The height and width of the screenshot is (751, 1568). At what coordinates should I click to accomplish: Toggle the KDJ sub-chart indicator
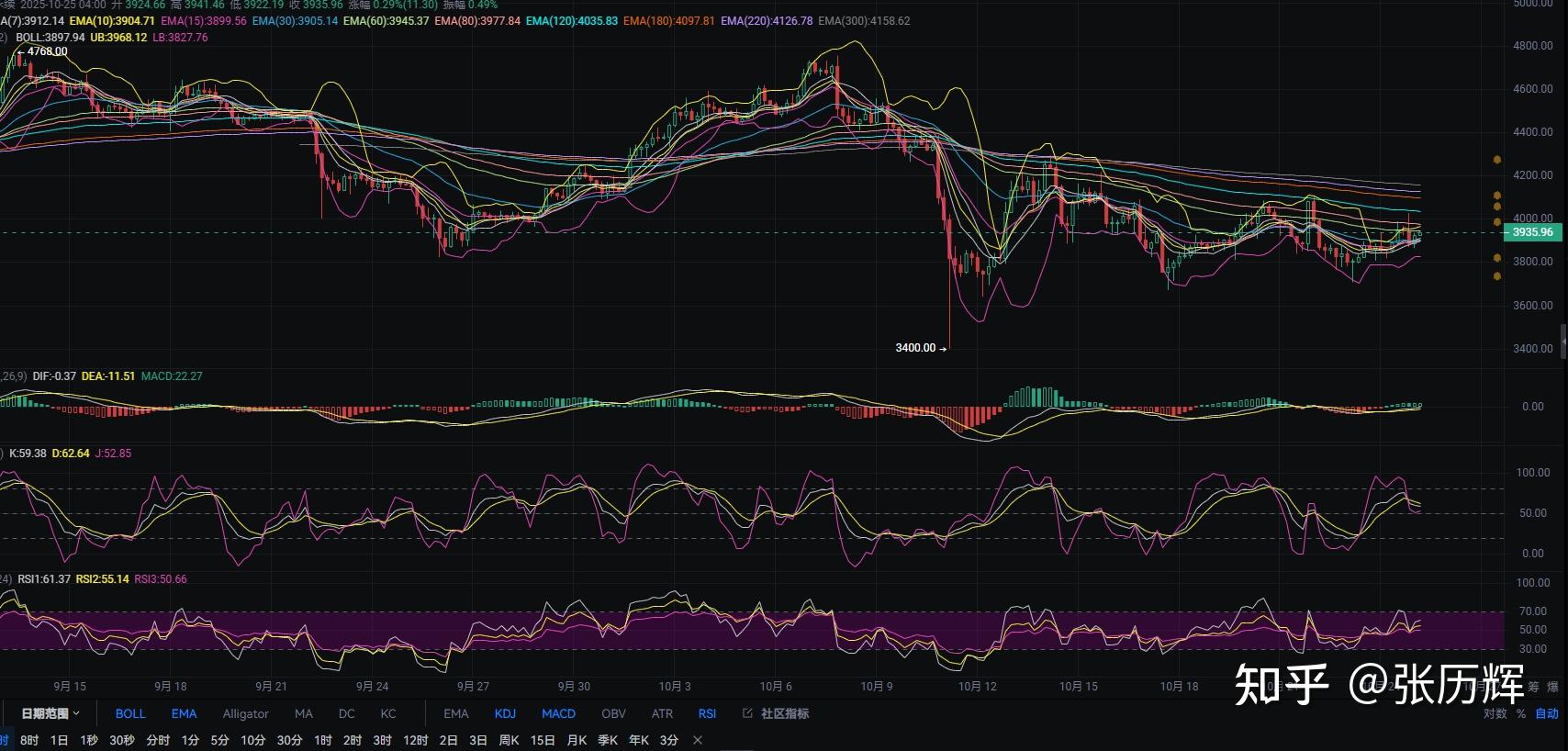tap(505, 713)
